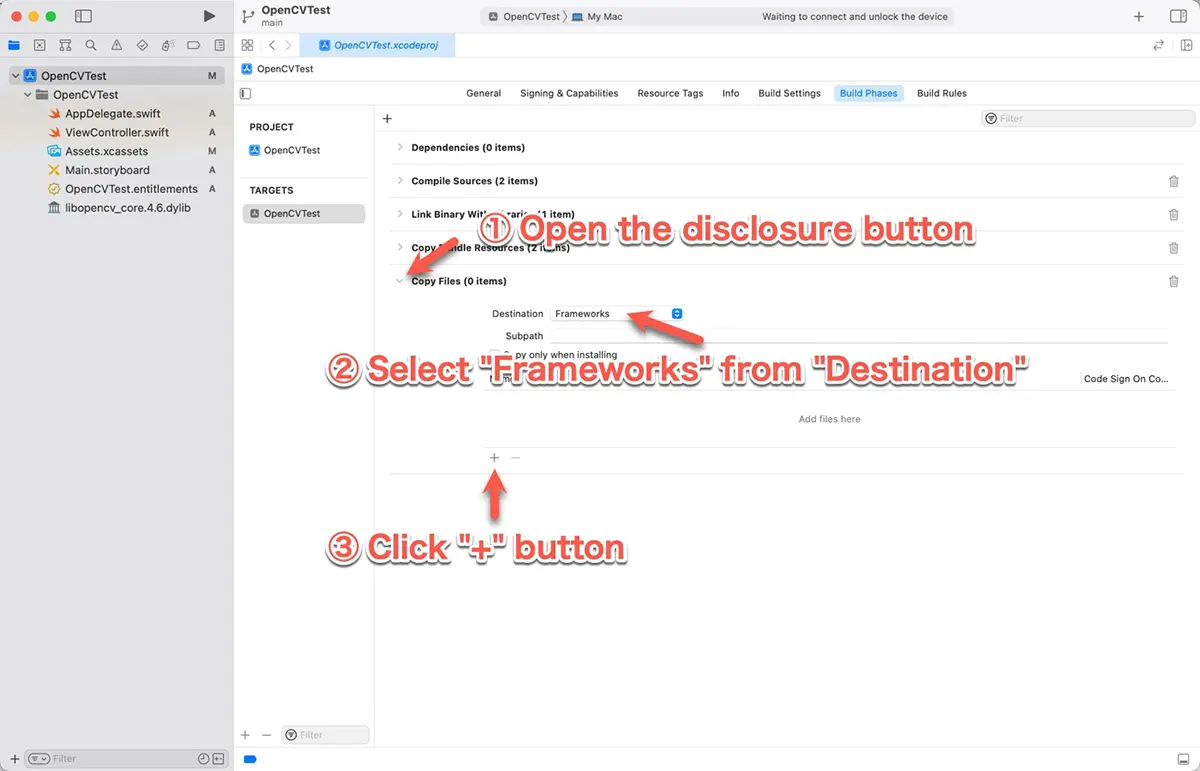Click the blue breakpoint toggle in bottom bar
The width and height of the screenshot is (1200, 771).
click(x=250, y=759)
